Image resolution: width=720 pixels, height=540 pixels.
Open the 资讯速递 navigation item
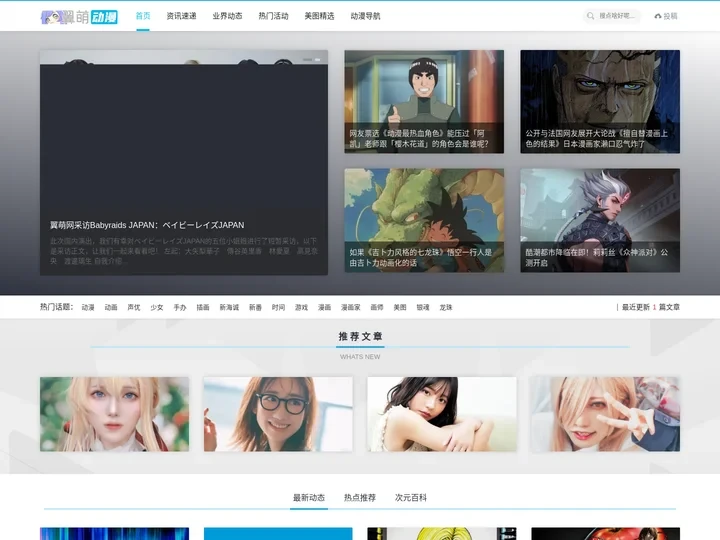pyautogui.click(x=181, y=16)
